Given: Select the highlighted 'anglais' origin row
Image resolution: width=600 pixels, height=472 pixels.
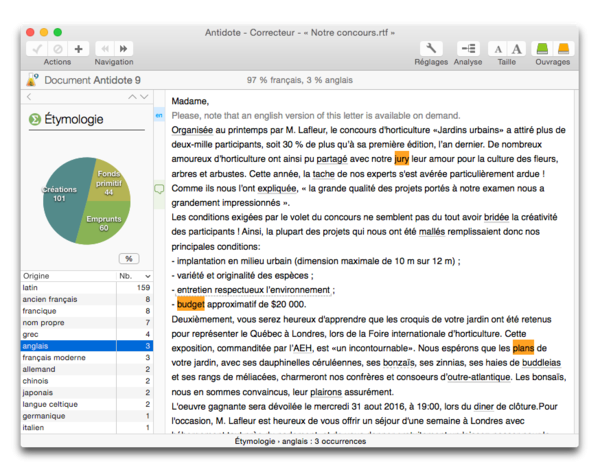Looking at the screenshot, I should 87,346.
